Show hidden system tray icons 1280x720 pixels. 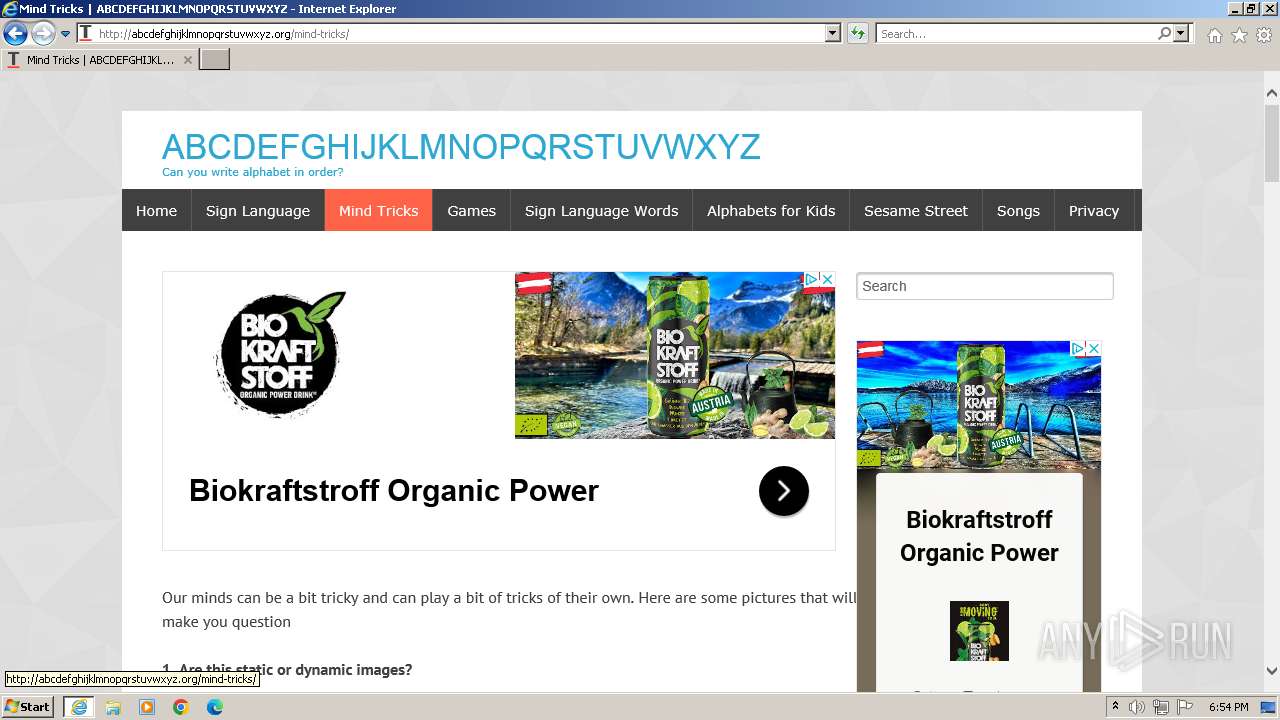(x=1115, y=707)
